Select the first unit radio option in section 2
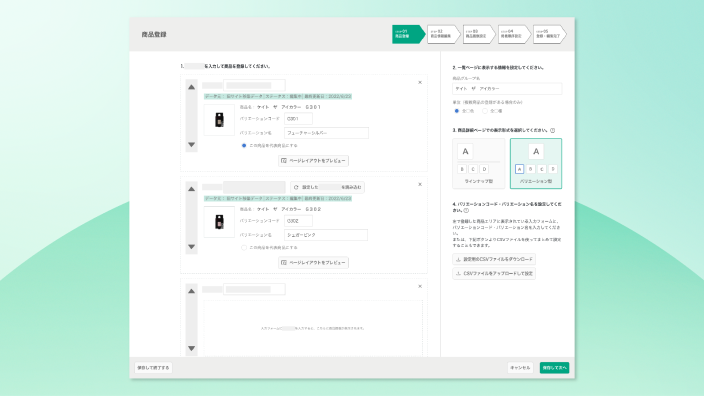 click(457, 111)
